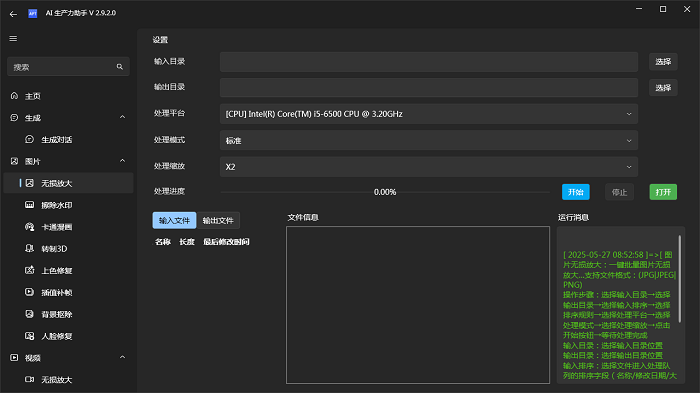Viewport: 700px width, 393px height.
Task: Click the 主页 home icon
Action: (x=14, y=96)
